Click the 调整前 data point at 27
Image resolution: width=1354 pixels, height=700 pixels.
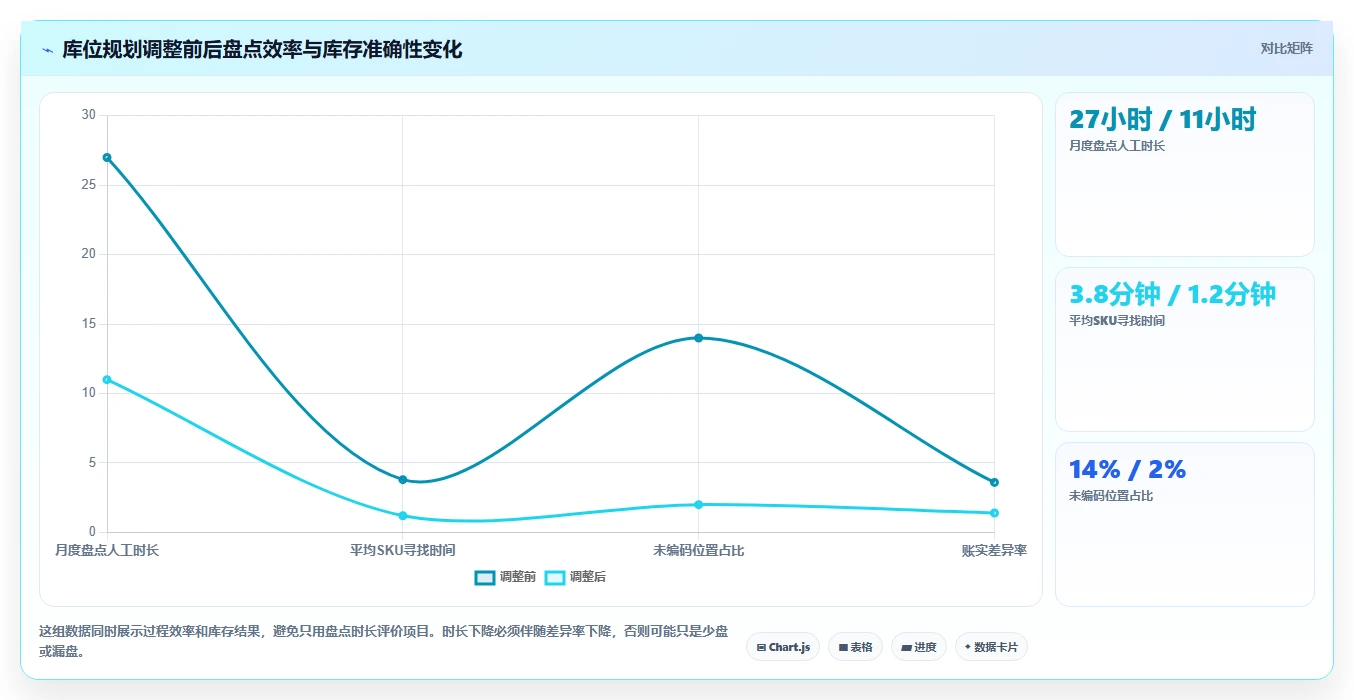pos(107,157)
